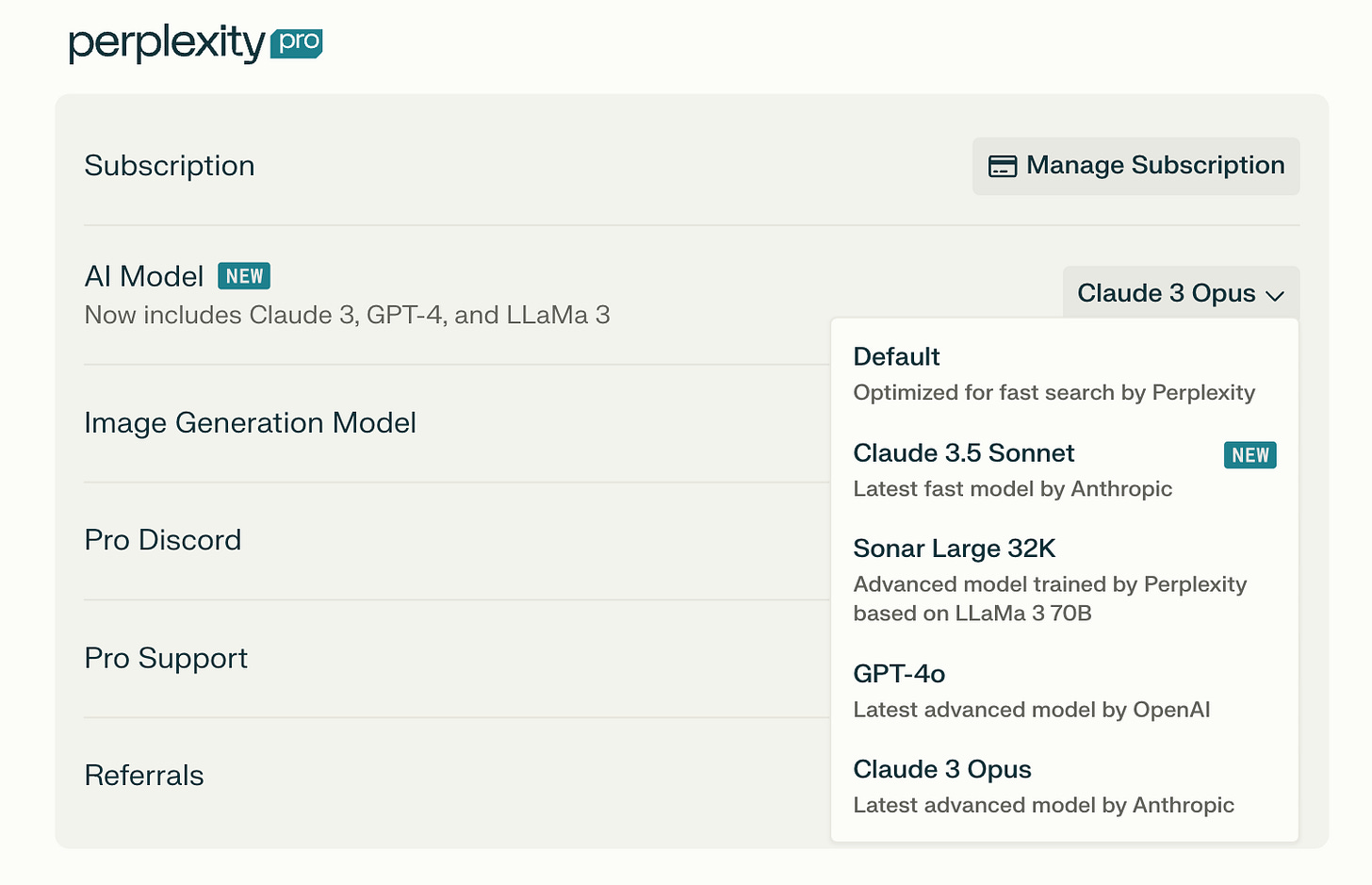This screenshot has width=1372, height=885.
Task: Click the Subscription row label
Action: [x=170, y=166]
